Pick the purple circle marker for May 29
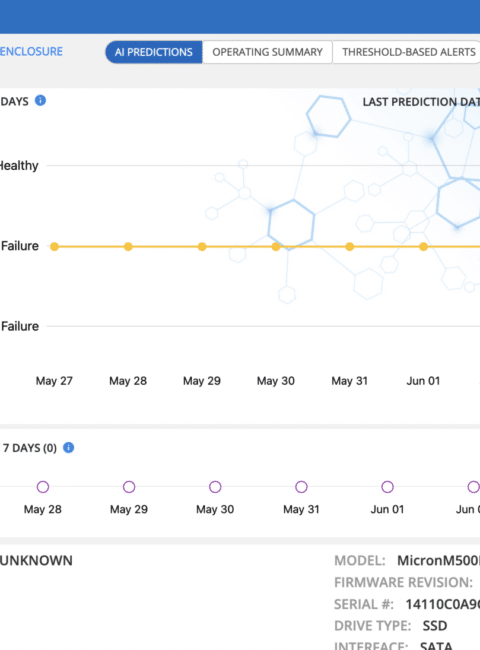Image resolution: width=480 pixels, height=650 pixels. point(129,487)
